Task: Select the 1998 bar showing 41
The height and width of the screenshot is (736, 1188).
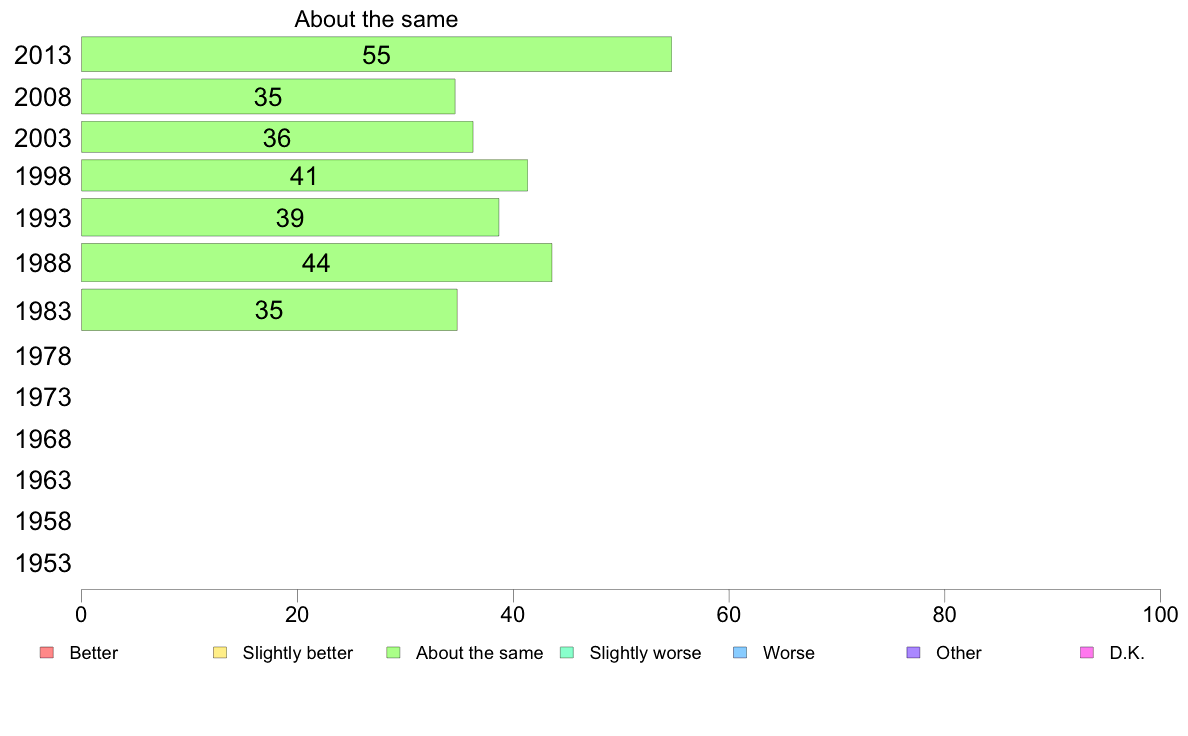Action: point(305,176)
